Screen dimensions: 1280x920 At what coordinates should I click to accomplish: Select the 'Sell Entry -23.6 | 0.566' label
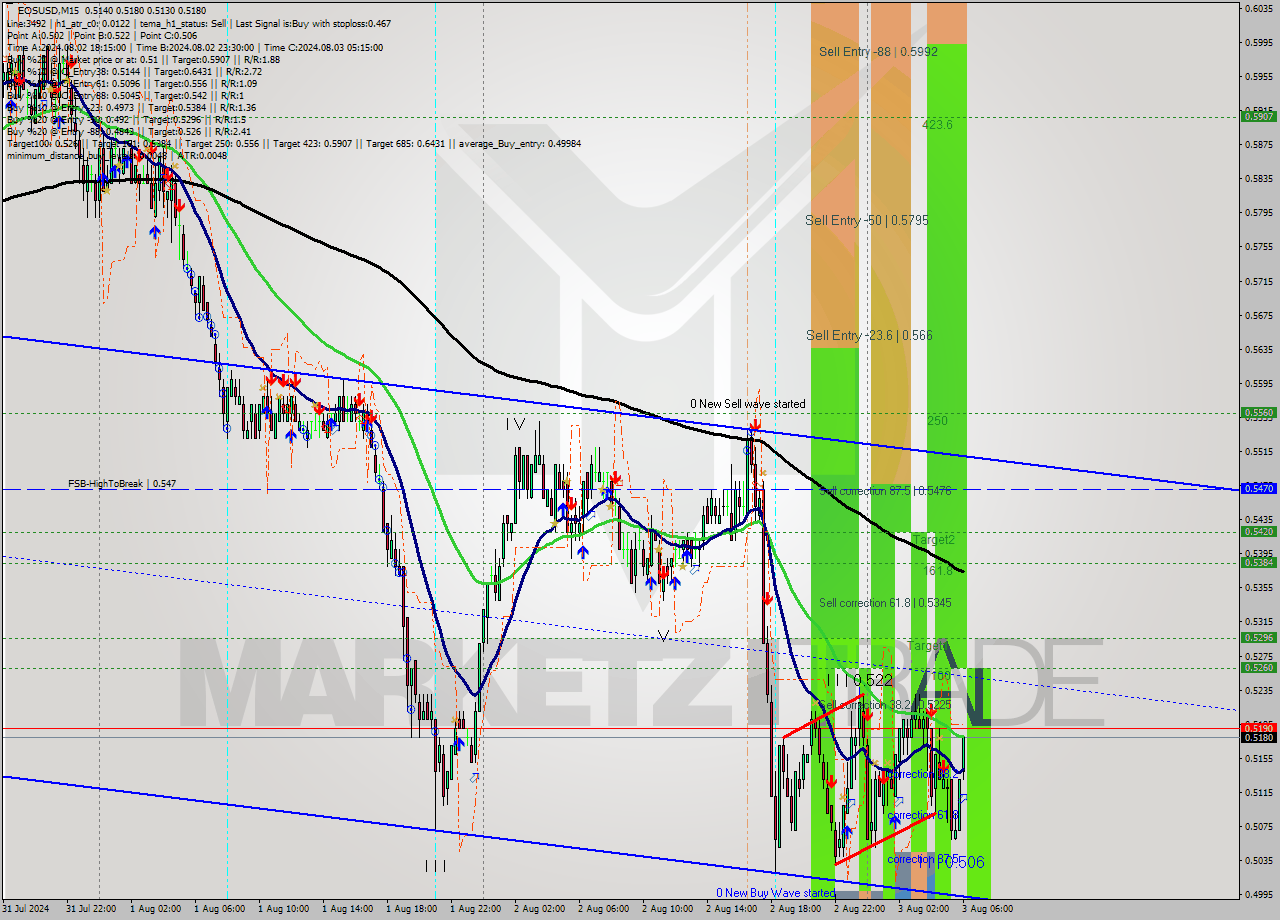pos(869,335)
